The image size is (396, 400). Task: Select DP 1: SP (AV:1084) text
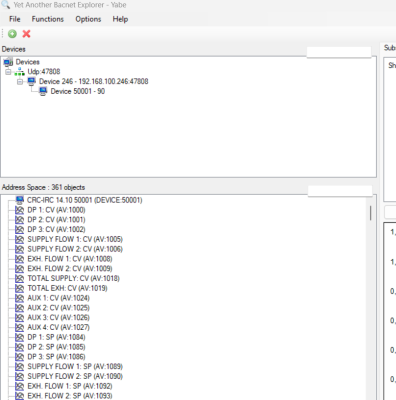point(56,337)
